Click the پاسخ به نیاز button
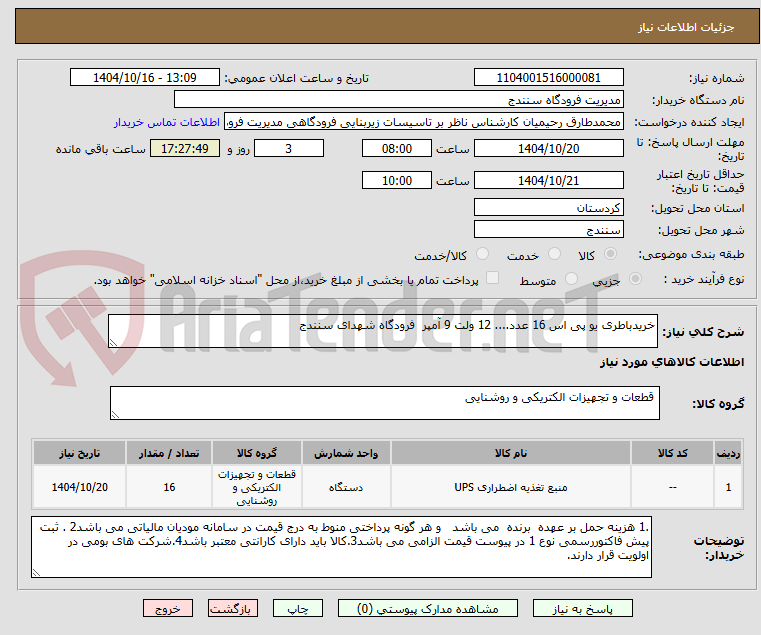 tap(582, 608)
